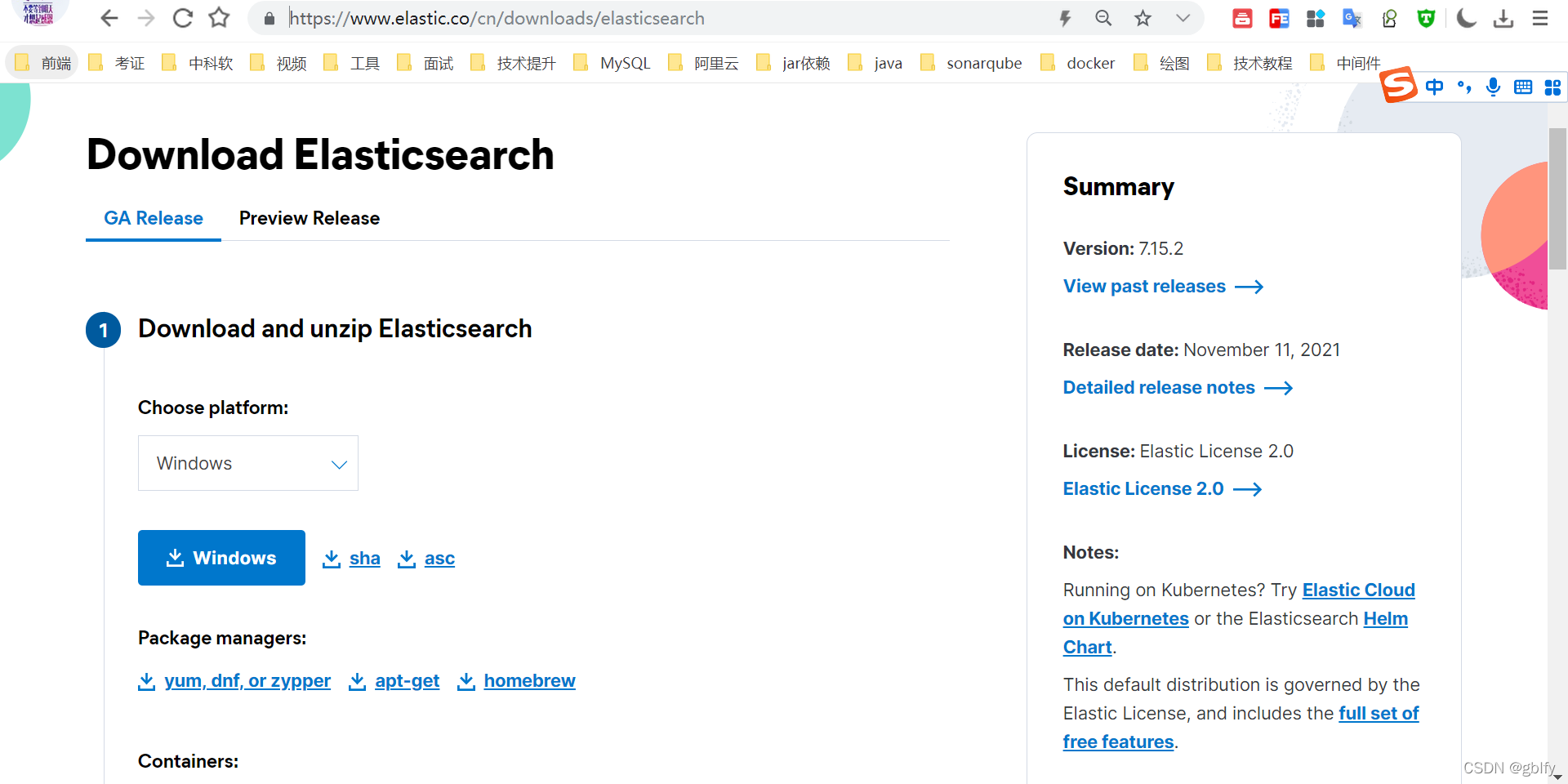Click the figure extension icon next to Translate

(1389, 18)
